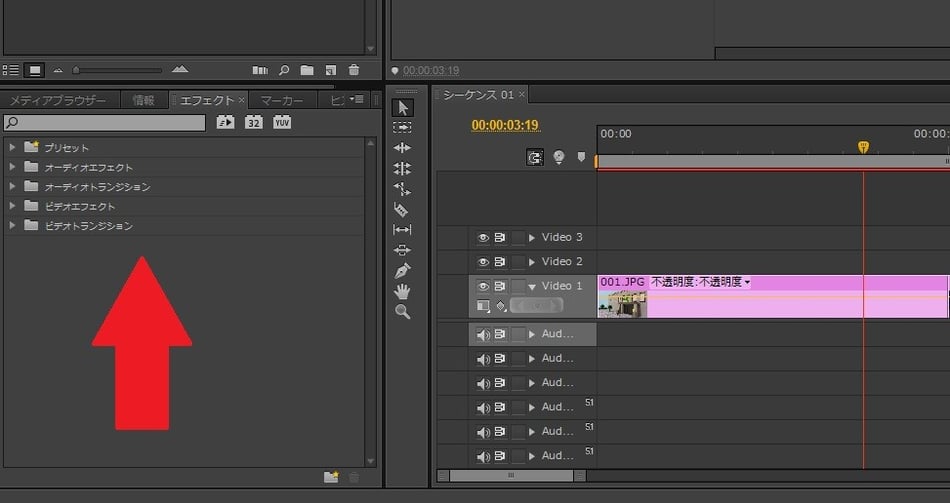This screenshot has width=950, height=503.
Task: Expand the ビデオエフェクト folder
Action: (x=13, y=206)
